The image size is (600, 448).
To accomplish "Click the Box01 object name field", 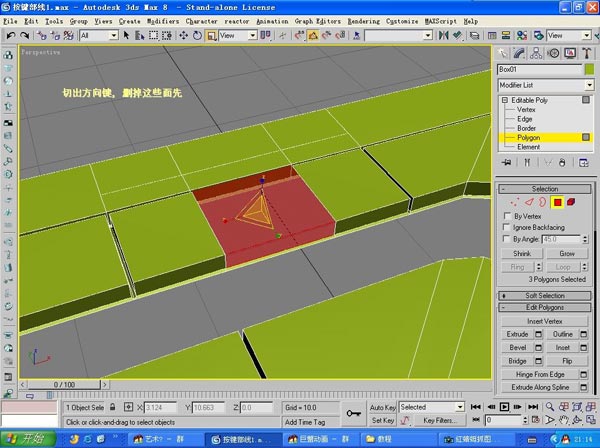I will click(x=540, y=69).
